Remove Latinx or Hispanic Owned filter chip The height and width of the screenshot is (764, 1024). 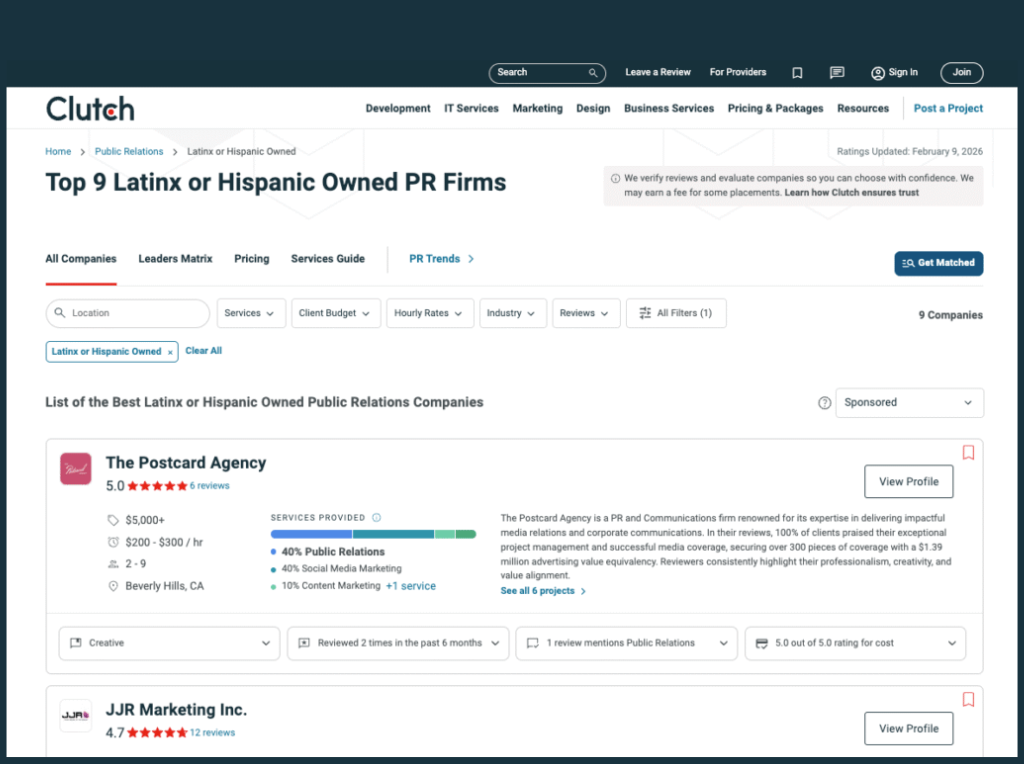[170, 352]
